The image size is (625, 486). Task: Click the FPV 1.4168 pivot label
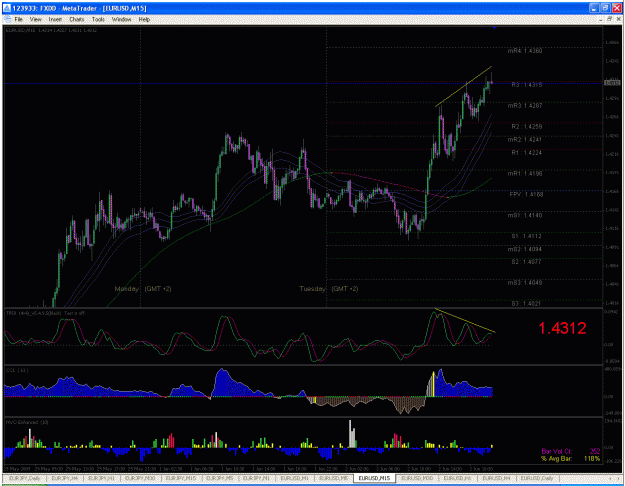(526, 195)
